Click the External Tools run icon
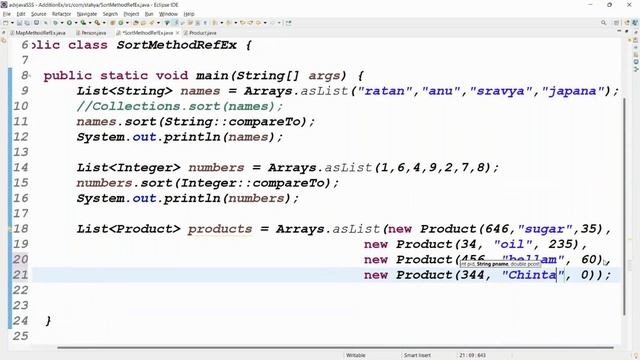The image size is (640, 360). tap(98, 23)
